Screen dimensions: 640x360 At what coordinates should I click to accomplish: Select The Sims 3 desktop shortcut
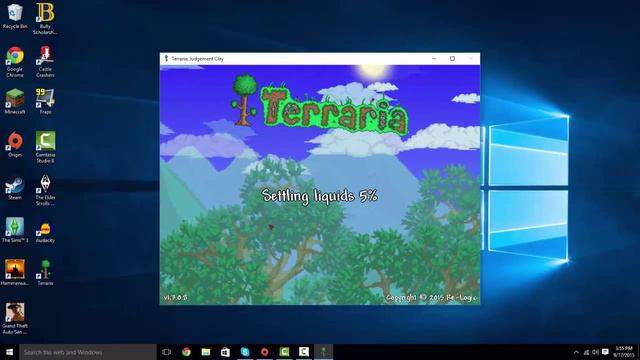[x=15, y=230]
